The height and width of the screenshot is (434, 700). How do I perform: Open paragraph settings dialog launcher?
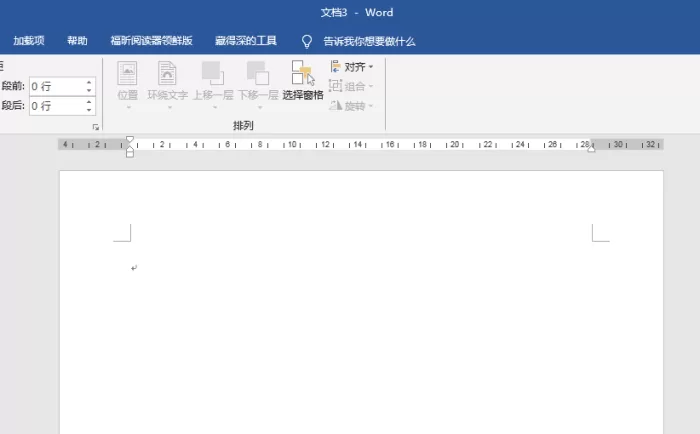(96, 127)
